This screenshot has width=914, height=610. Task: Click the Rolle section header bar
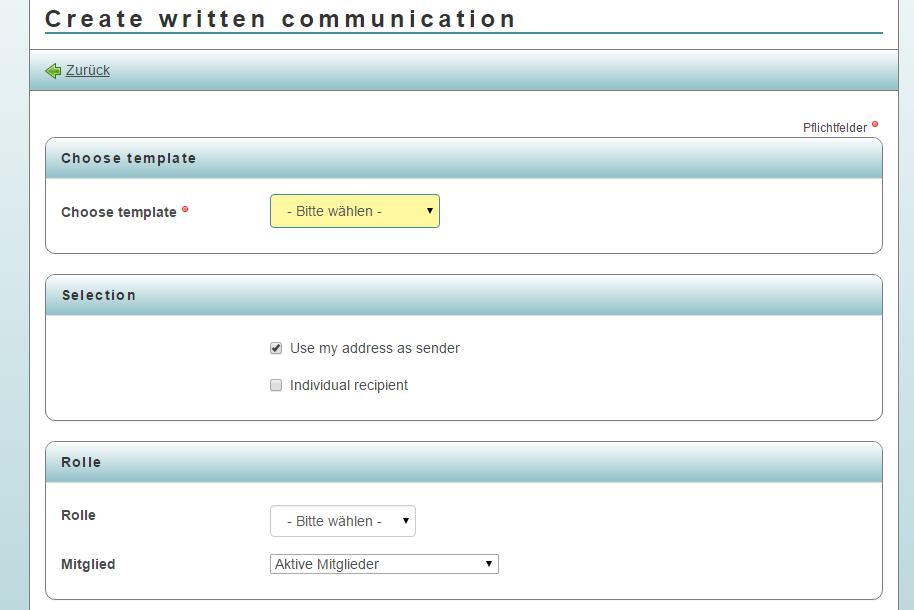coord(463,462)
